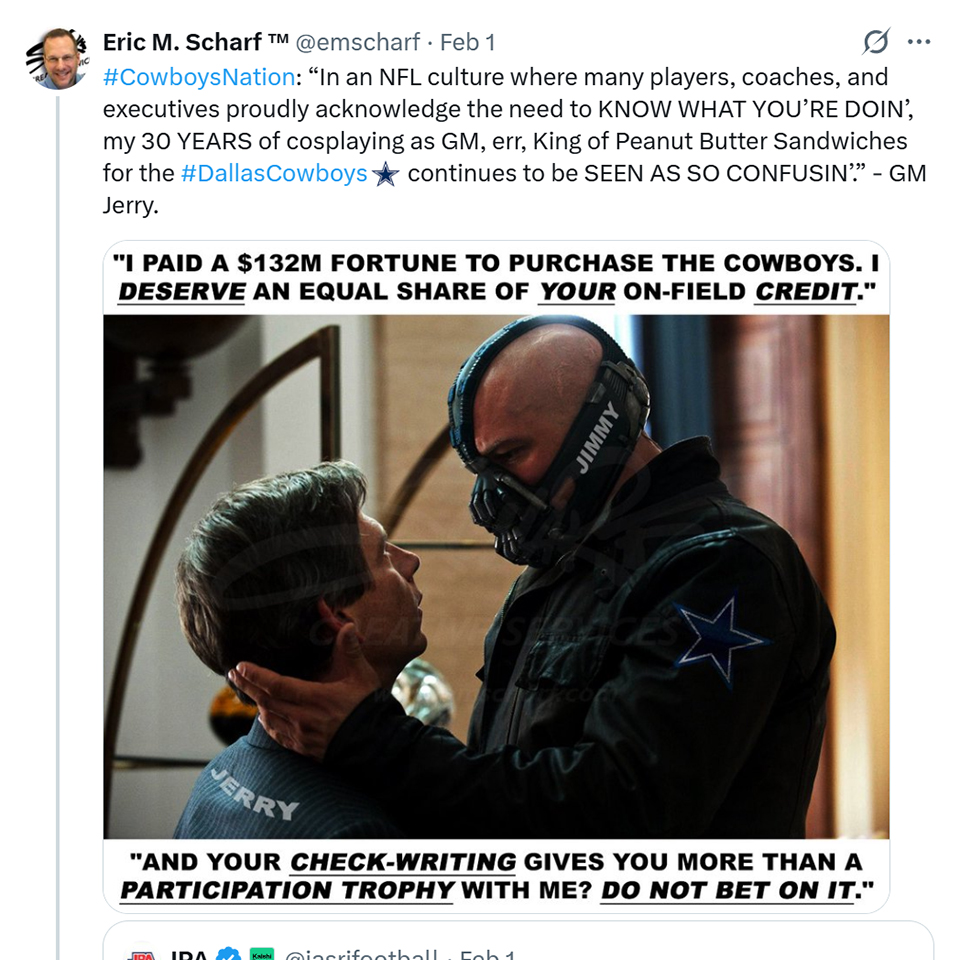This screenshot has height=960, width=960.
Task: Open the Eric M. Scharf display name
Action: pyautogui.click(x=196, y=42)
